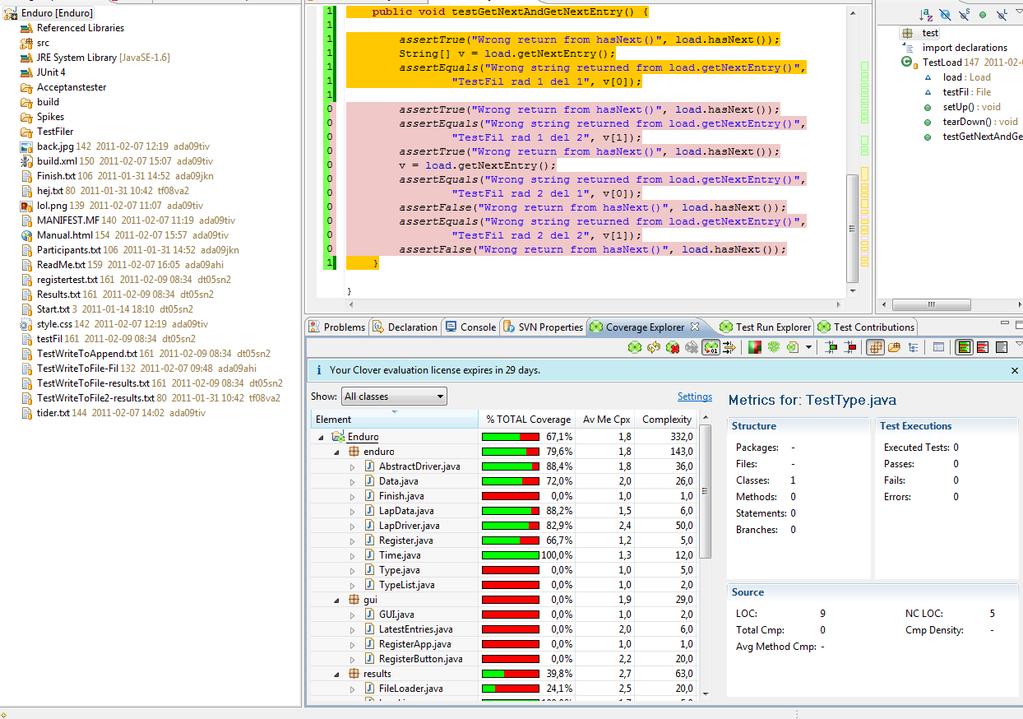Collapse the results package node

point(337,674)
